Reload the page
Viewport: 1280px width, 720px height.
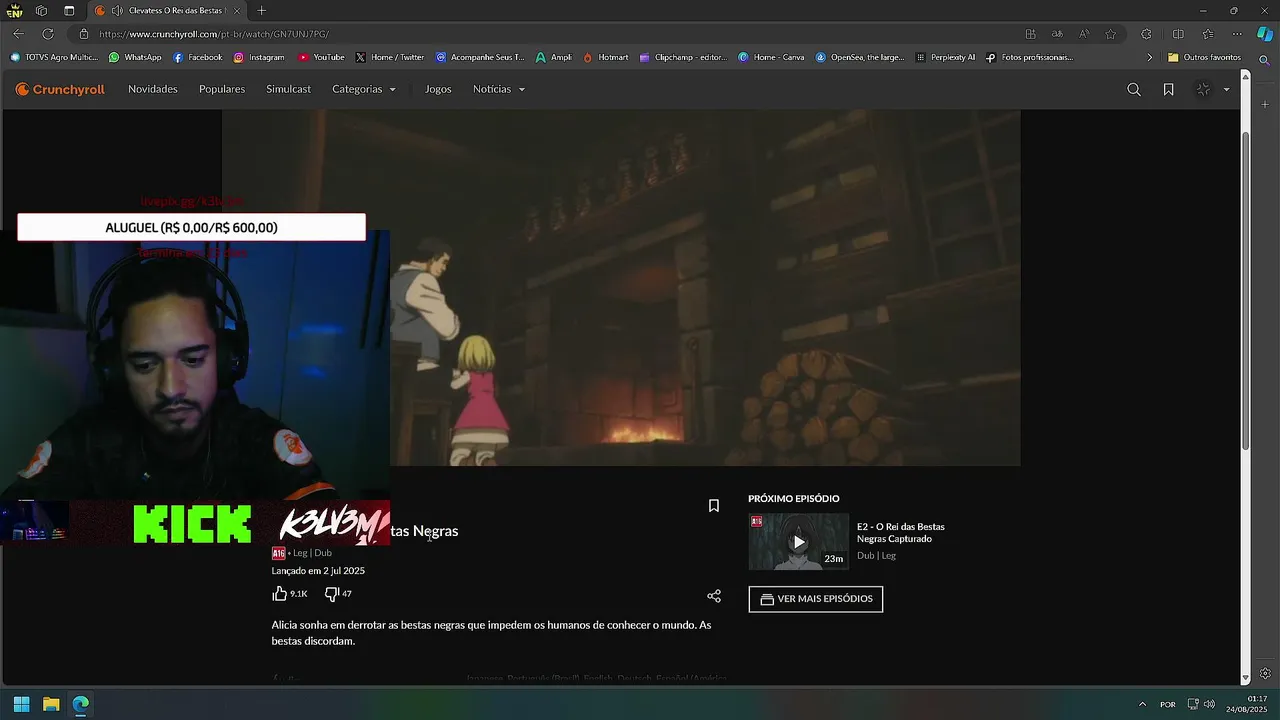tap(47, 34)
